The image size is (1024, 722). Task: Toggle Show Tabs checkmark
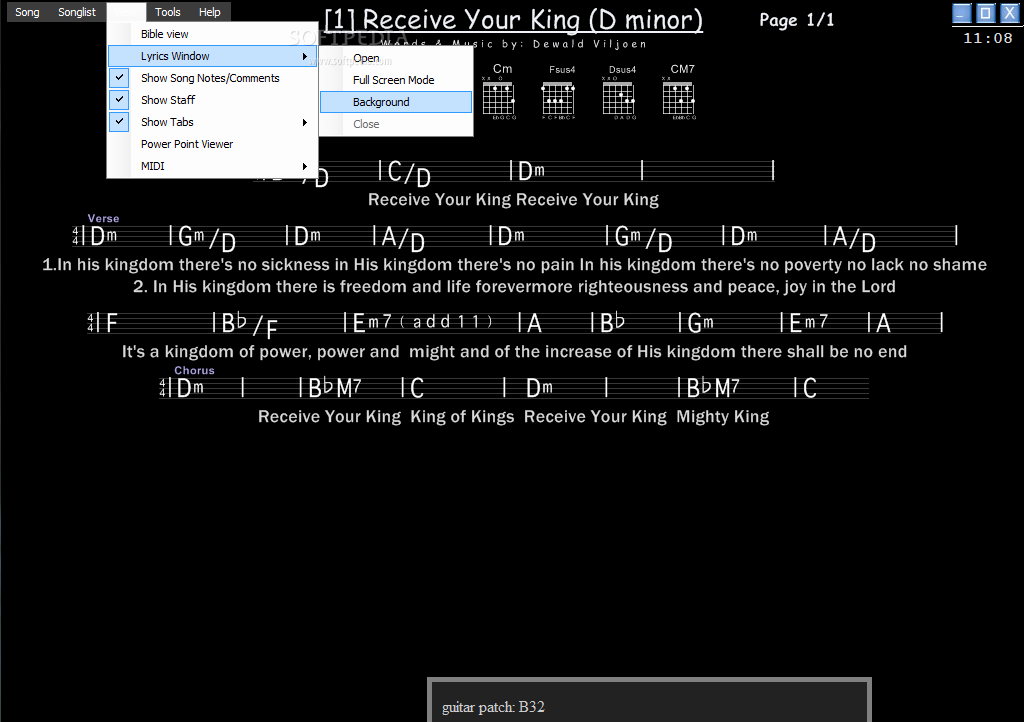click(119, 122)
